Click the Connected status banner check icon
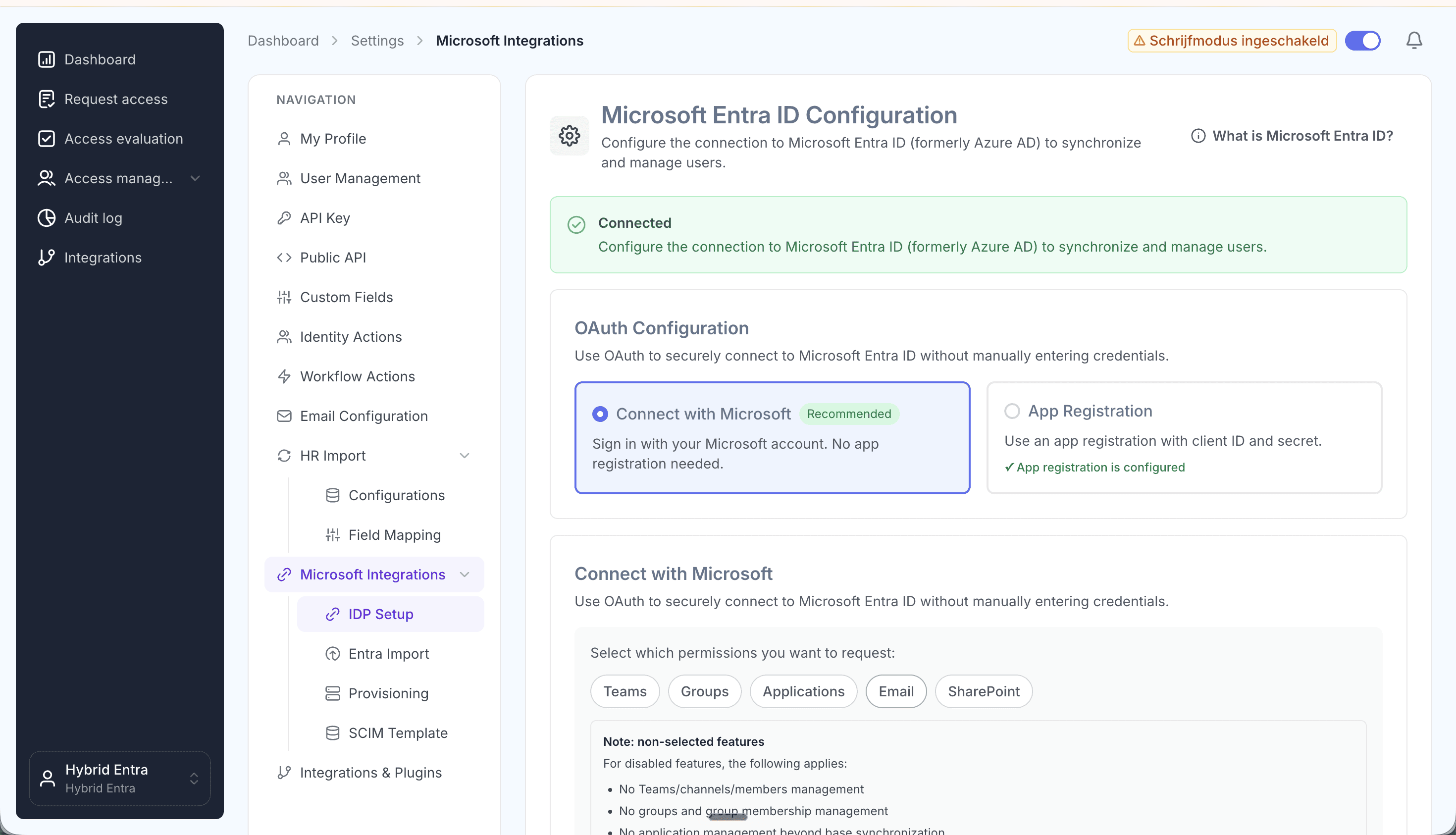The width and height of the screenshot is (1456, 835). [576, 224]
